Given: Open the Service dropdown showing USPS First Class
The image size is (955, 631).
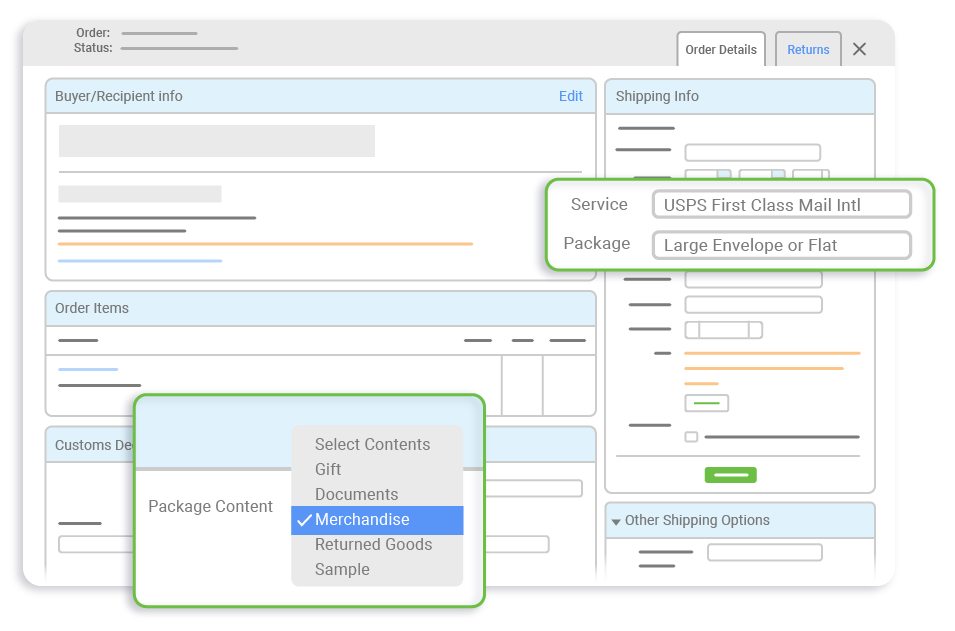Looking at the screenshot, I should (x=781, y=205).
